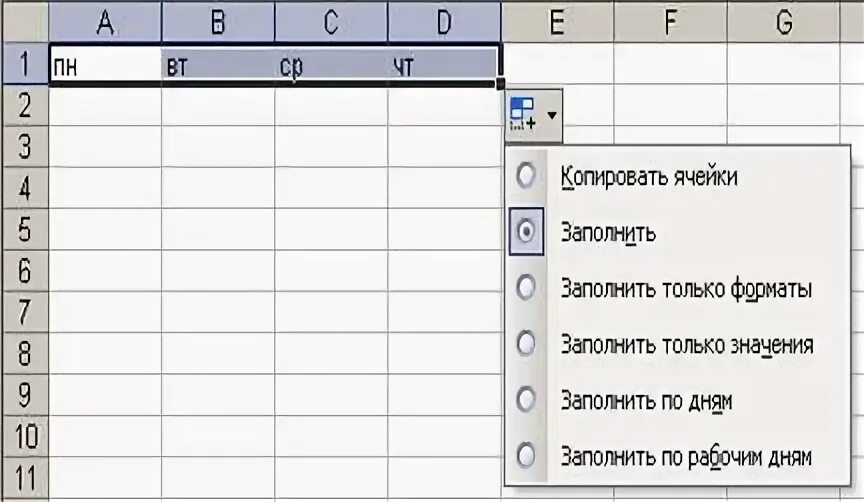
Task: Click cell C1 containing ср
Action: point(331,66)
